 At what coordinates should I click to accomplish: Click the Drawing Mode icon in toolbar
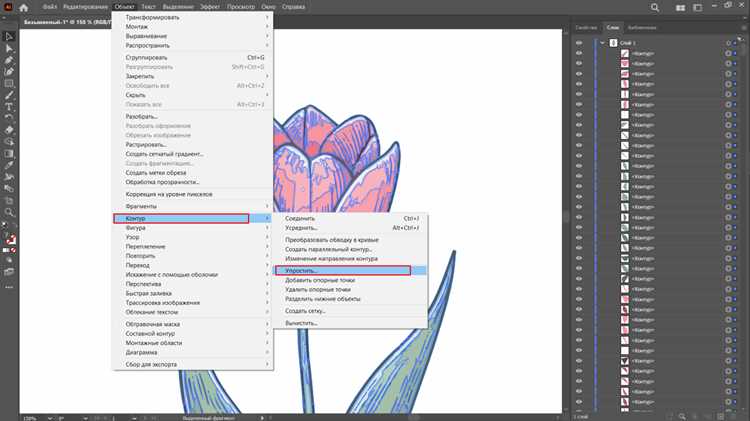(x=9, y=260)
